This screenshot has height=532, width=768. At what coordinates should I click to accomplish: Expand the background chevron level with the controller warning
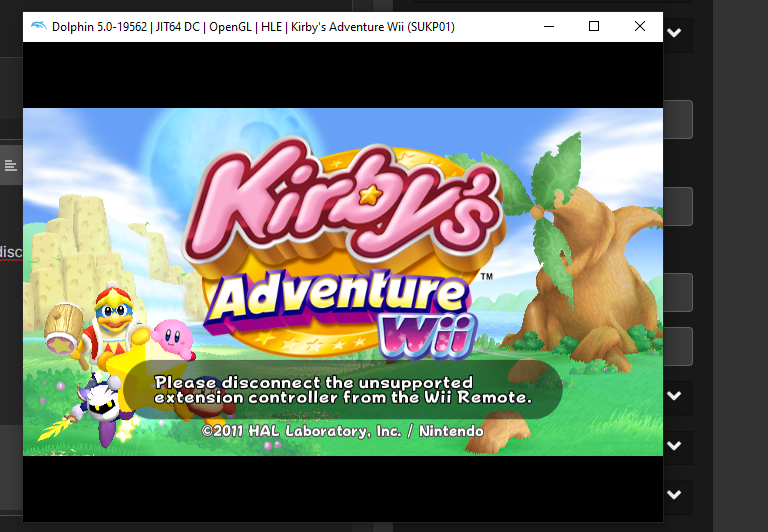(x=674, y=396)
